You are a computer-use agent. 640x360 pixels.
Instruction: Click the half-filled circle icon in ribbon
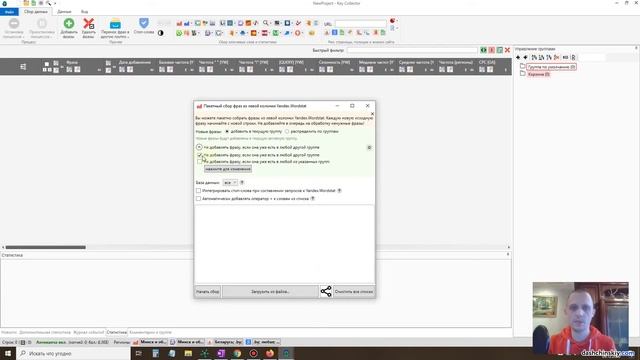coord(160,33)
